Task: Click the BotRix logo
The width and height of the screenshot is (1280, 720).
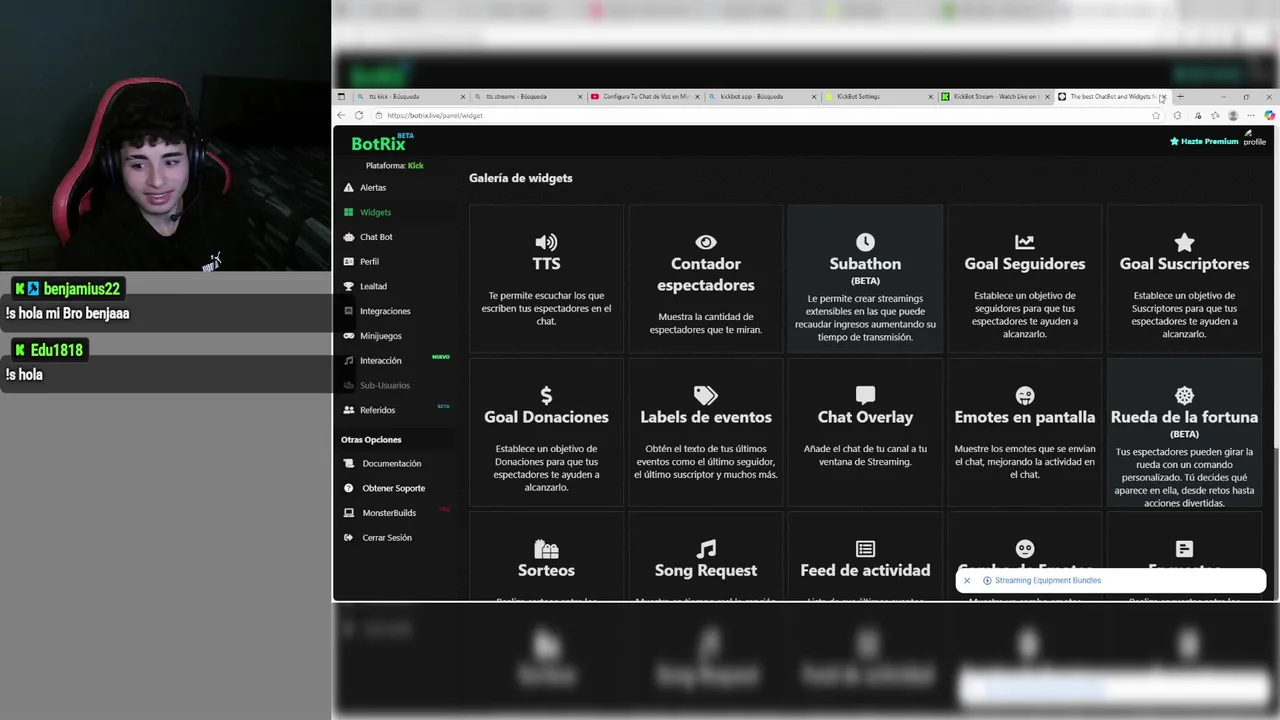Action: point(381,142)
